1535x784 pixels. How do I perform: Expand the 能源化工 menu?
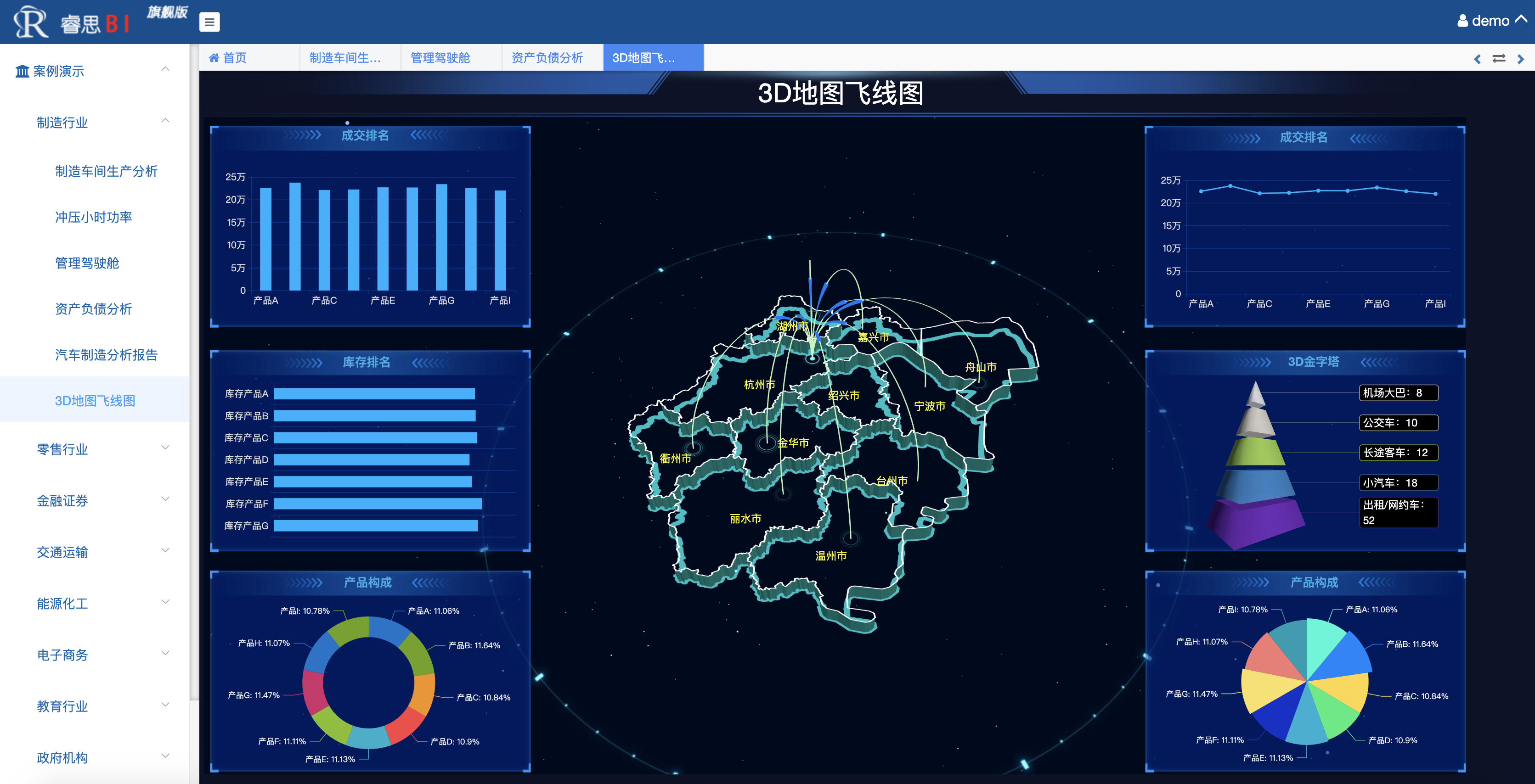coord(96,604)
